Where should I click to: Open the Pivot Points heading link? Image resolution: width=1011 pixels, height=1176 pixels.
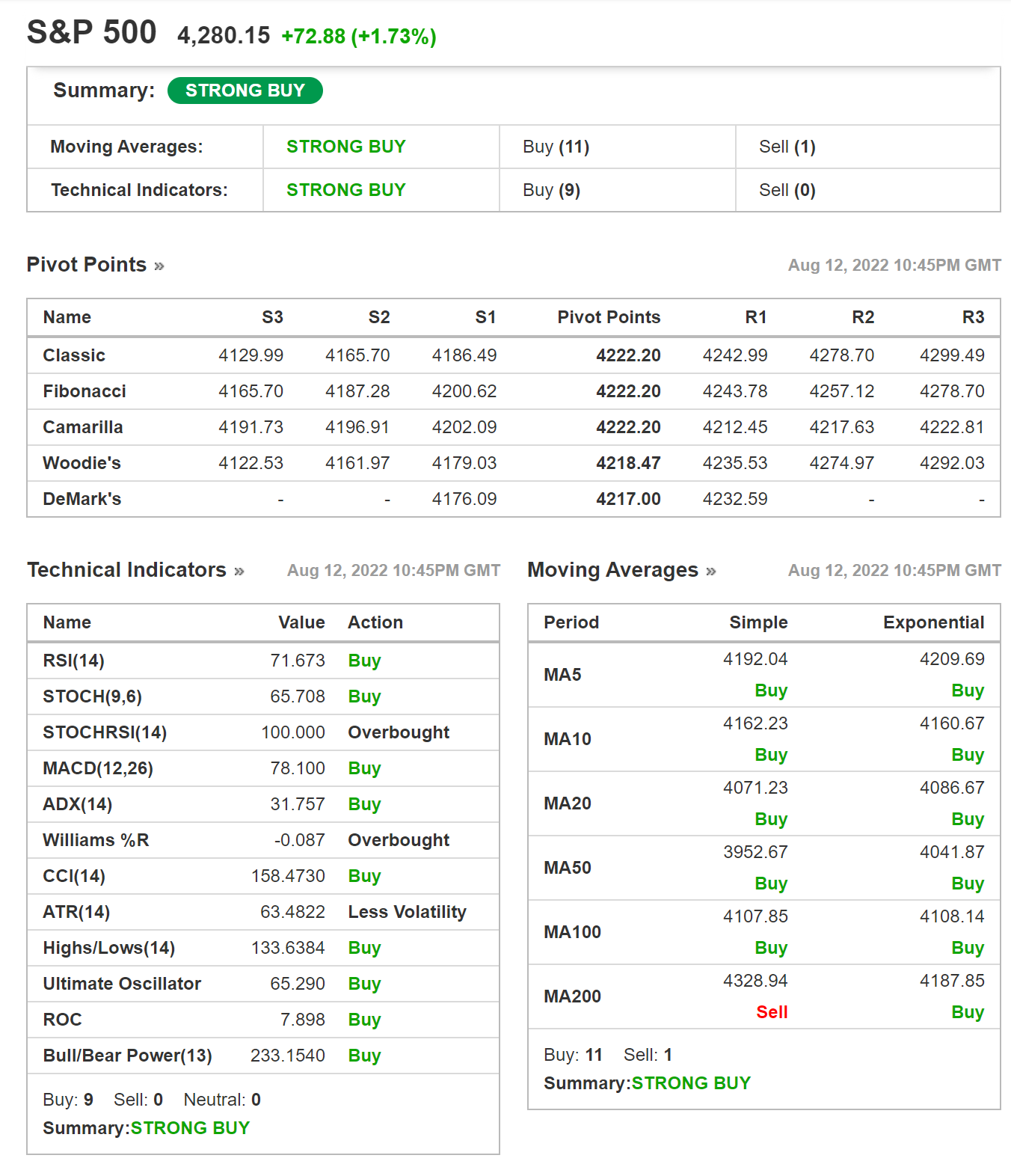point(86,265)
